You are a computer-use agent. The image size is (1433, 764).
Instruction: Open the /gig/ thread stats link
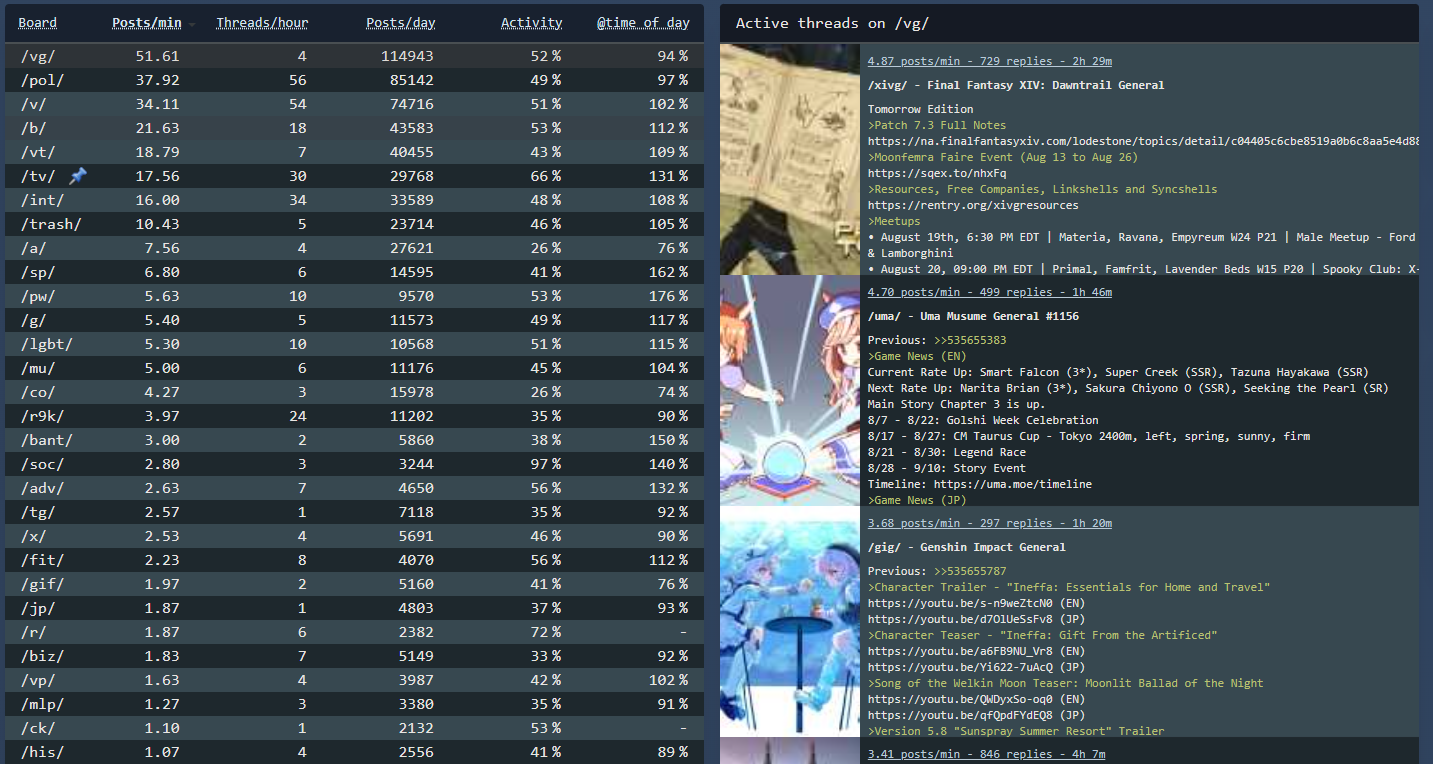(x=990, y=523)
